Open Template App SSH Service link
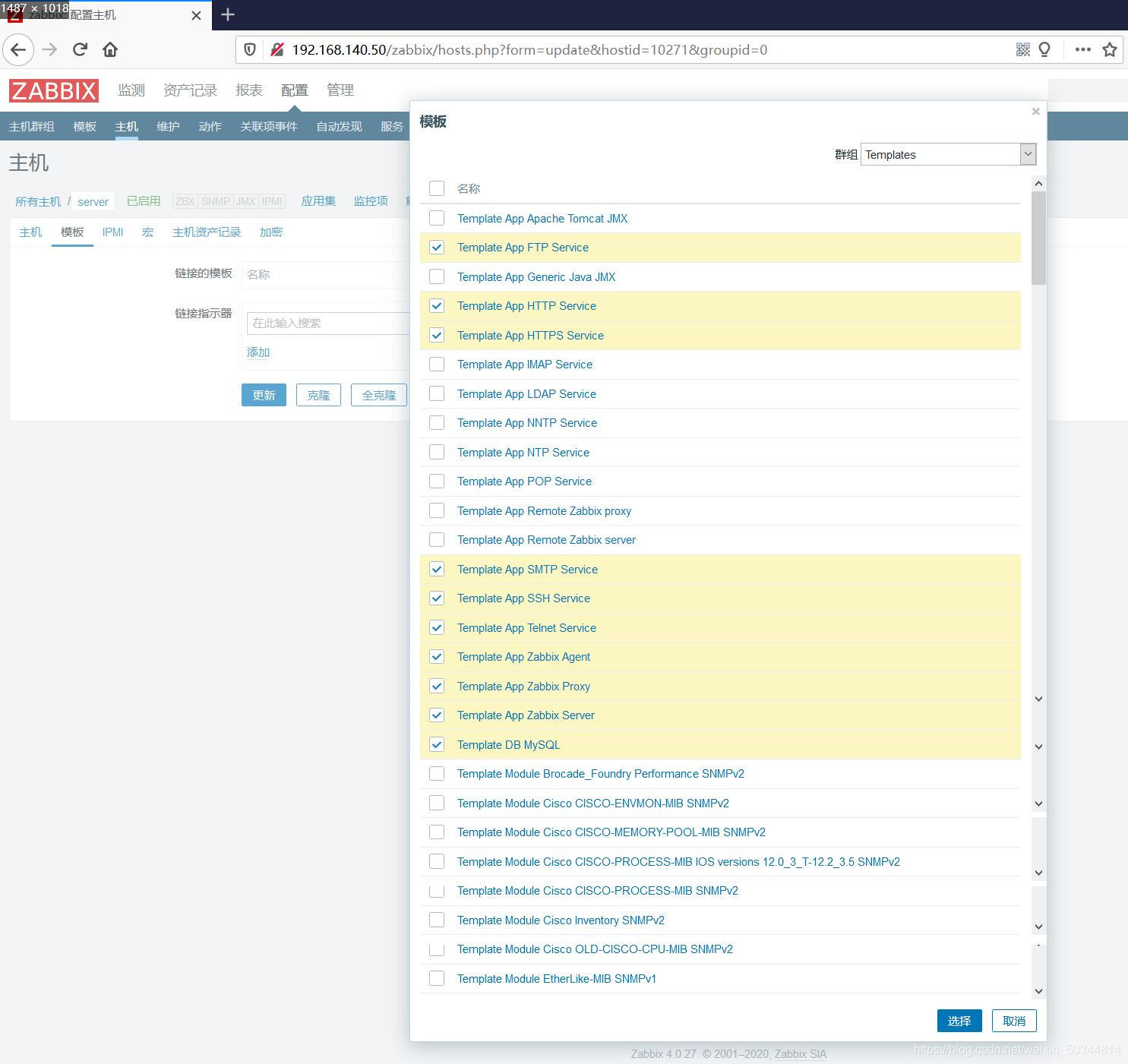Screen dimensions: 1128x1064 [523, 598]
